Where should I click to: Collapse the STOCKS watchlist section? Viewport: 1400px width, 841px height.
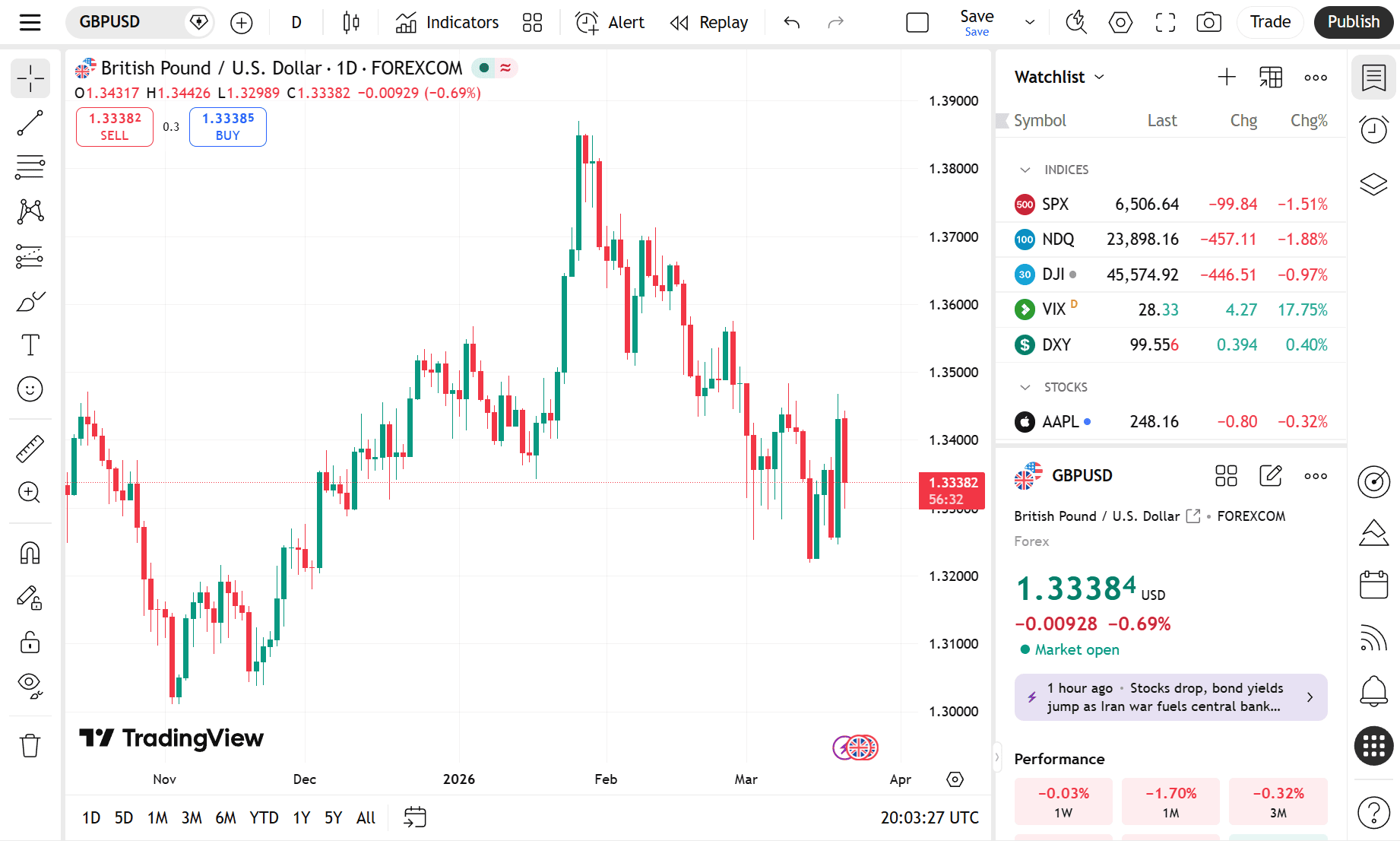1025,387
